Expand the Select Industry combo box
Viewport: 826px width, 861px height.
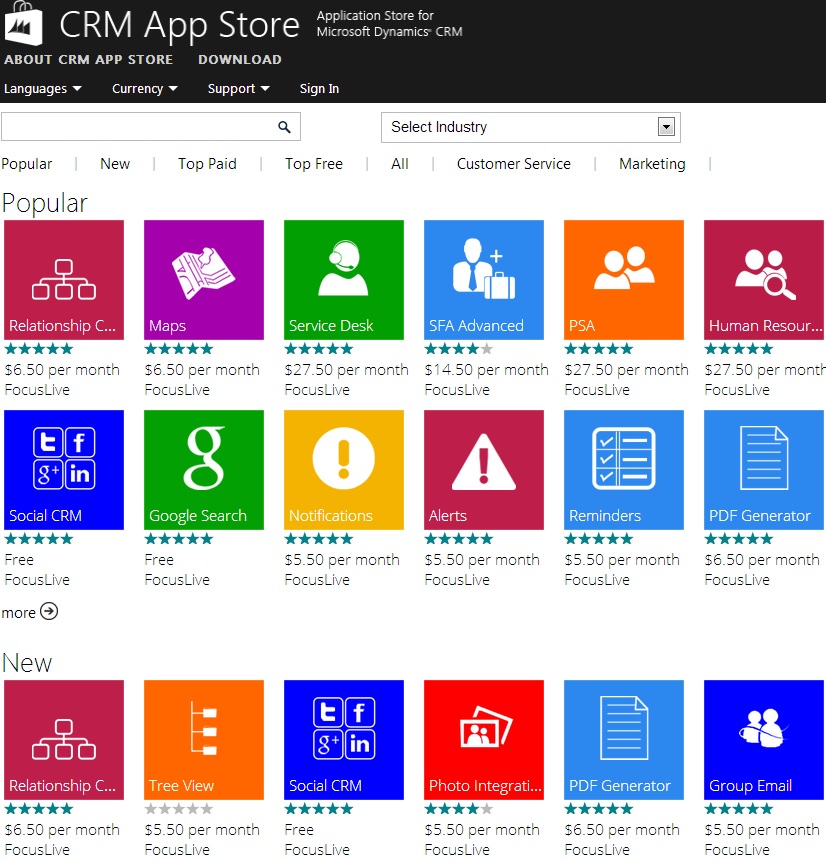(530, 127)
